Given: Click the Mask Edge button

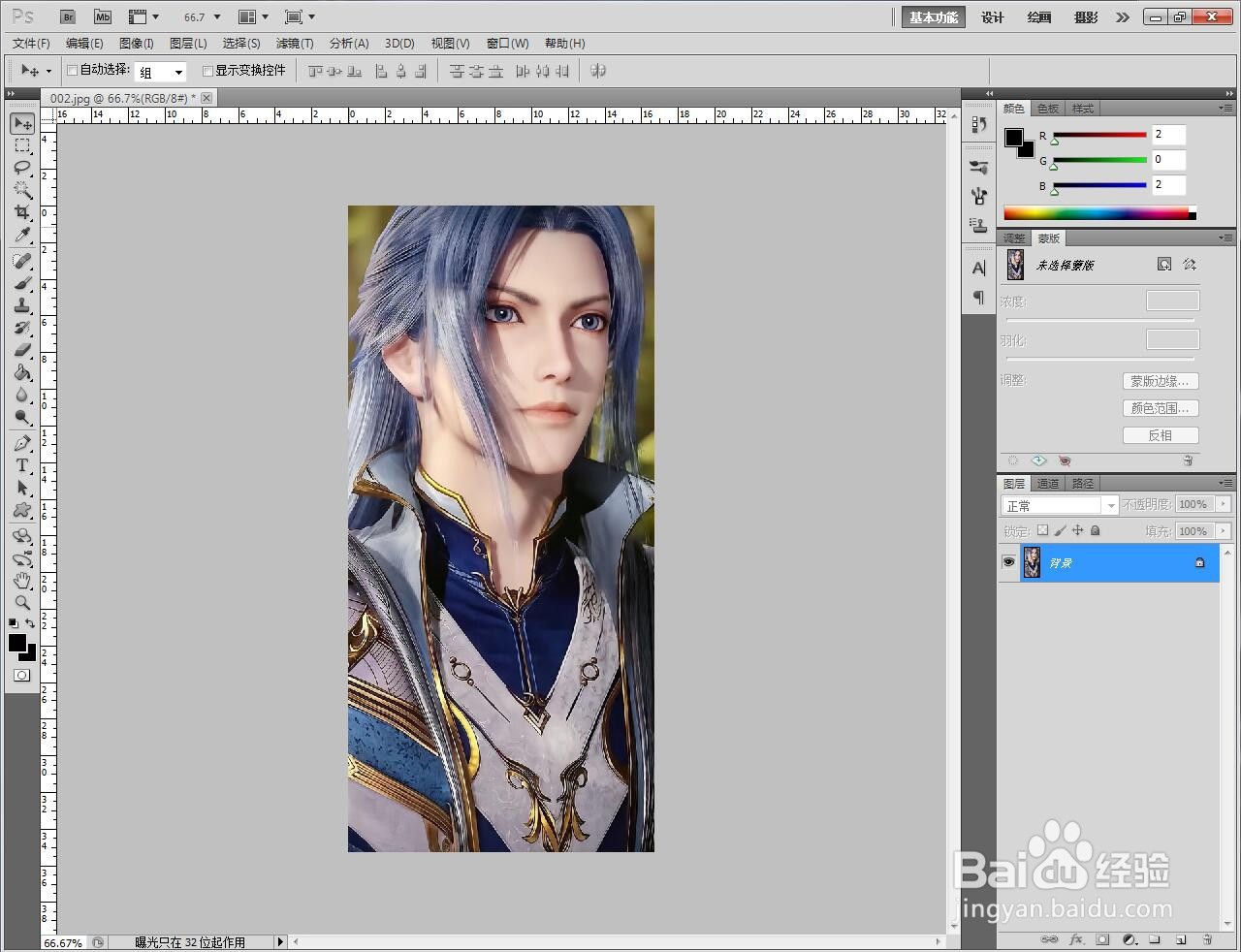Looking at the screenshot, I should [1161, 381].
